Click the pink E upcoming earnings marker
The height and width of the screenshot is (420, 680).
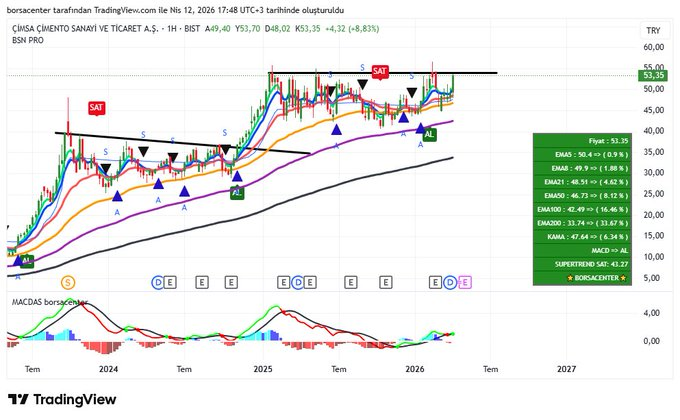point(465,283)
